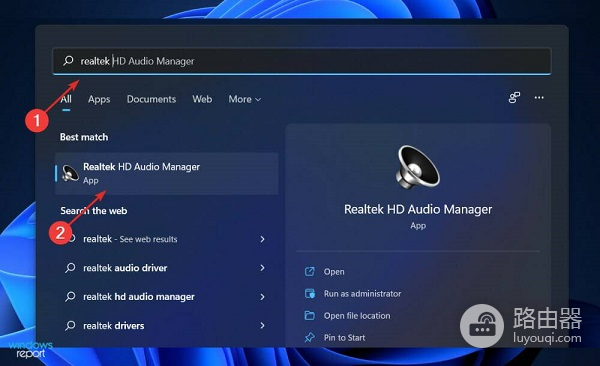Switch to the Apps tab
The height and width of the screenshot is (366, 600).
(x=99, y=99)
